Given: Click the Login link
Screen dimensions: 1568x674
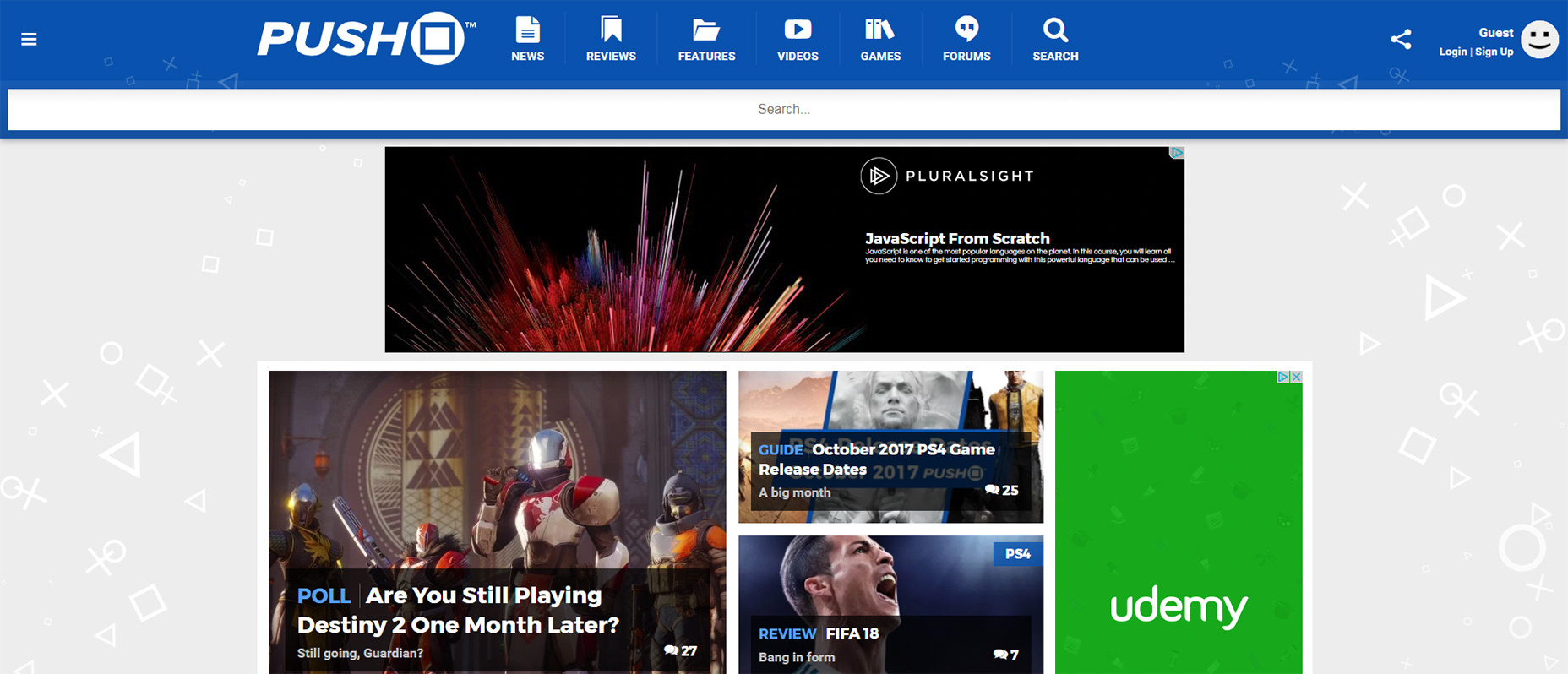Looking at the screenshot, I should (1452, 52).
